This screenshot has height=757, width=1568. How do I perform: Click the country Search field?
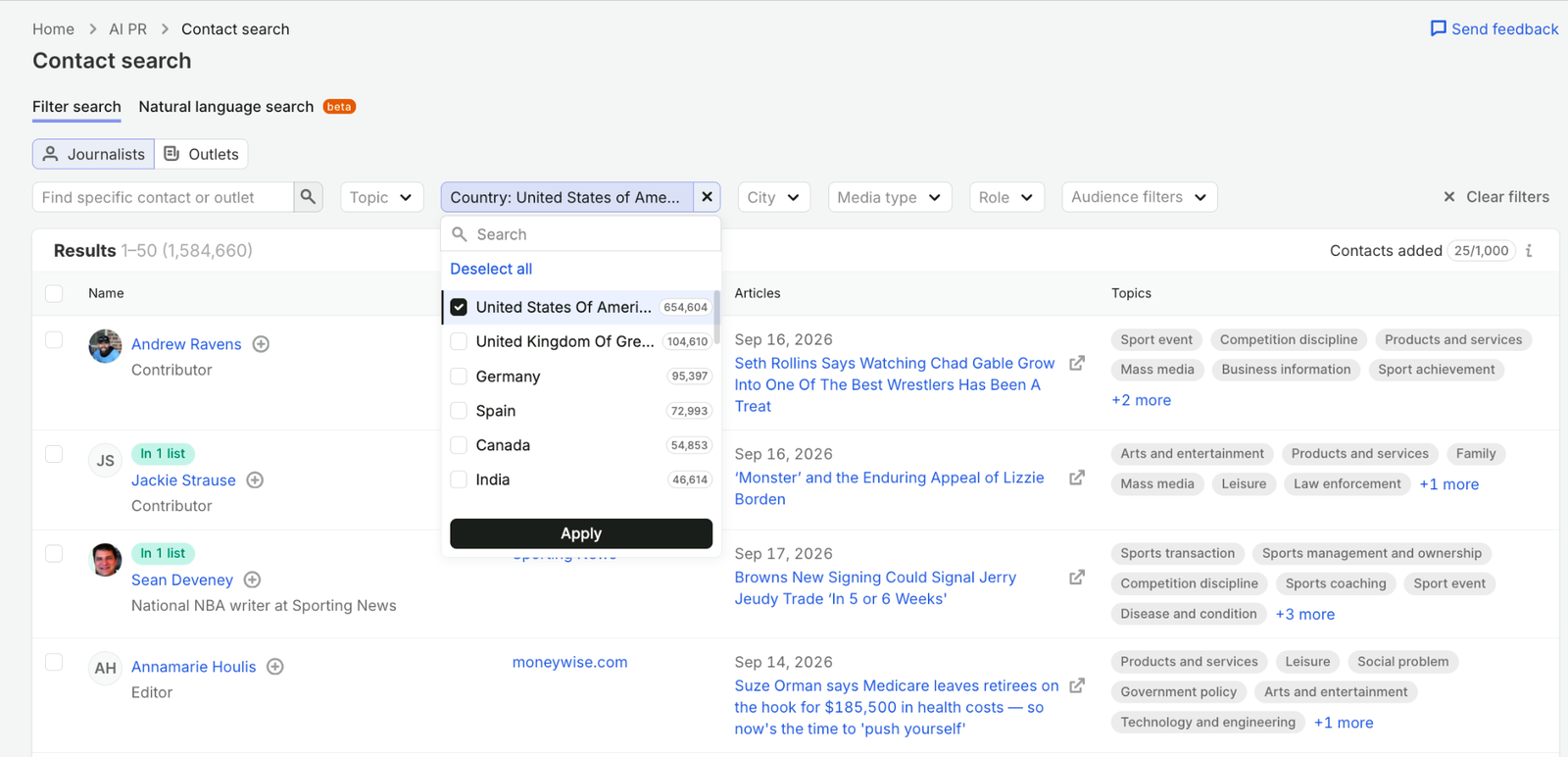(581, 234)
